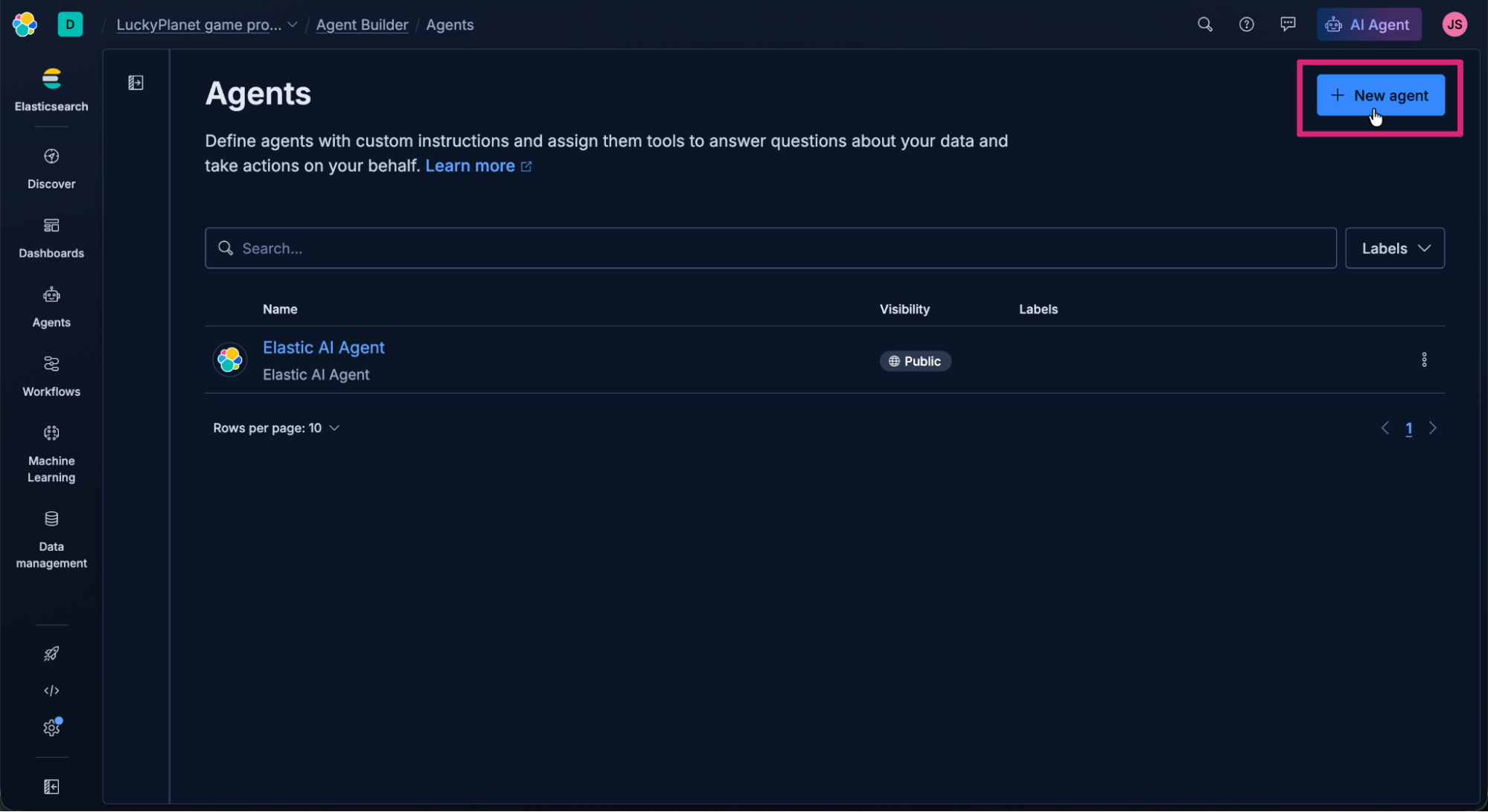Open the AI Agent button
Image resolution: width=1488 pixels, height=812 pixels.
1368,25
